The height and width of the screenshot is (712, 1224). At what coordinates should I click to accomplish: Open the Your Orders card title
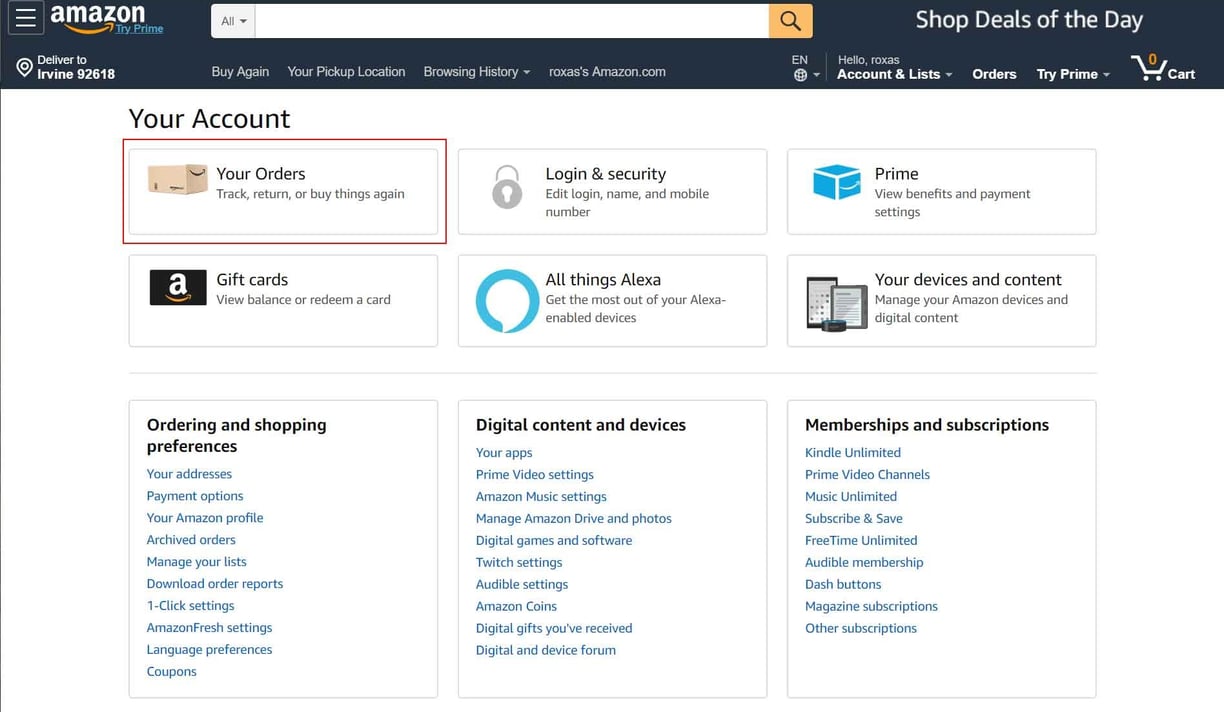(x=261, y=174)
